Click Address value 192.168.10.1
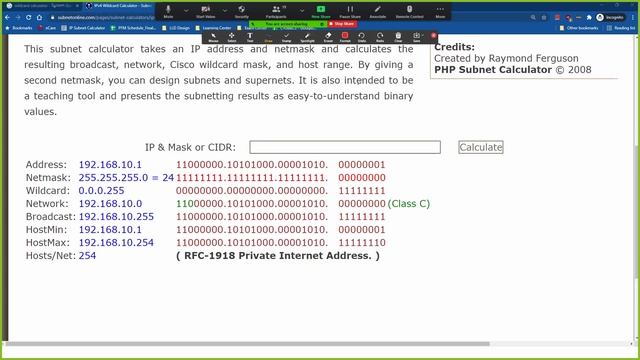 point(110,164)
